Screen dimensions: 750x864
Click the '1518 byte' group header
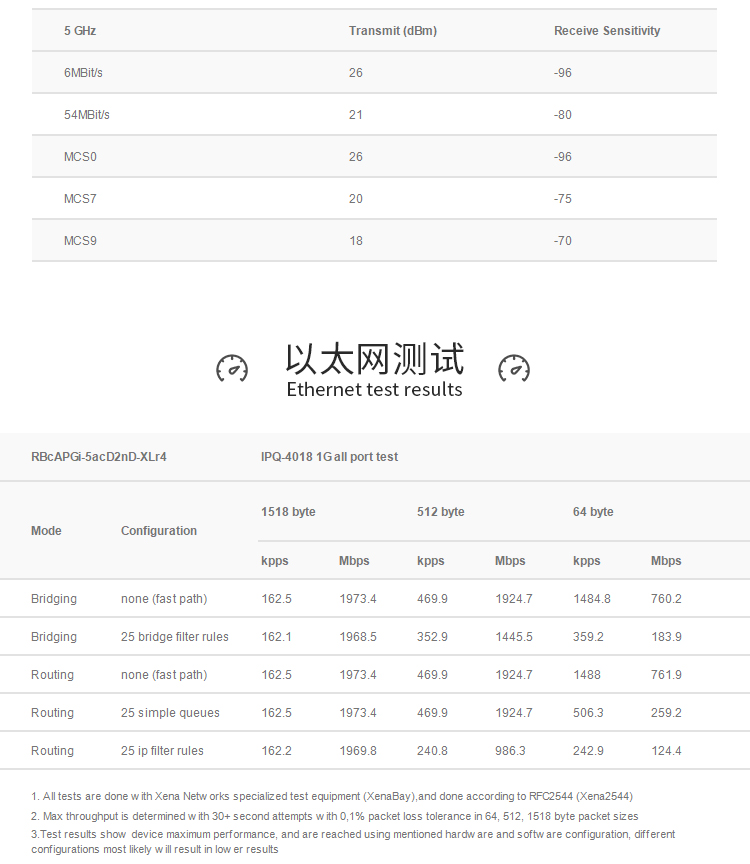pos(288,512)
